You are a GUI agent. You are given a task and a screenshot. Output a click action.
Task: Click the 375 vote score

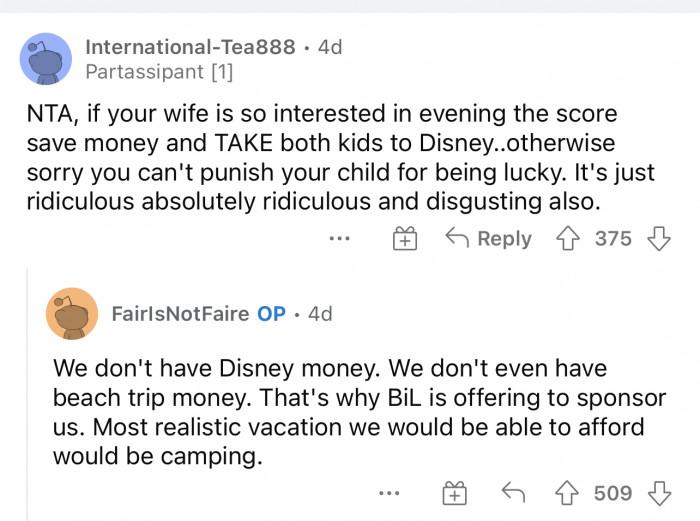point(613,239)
